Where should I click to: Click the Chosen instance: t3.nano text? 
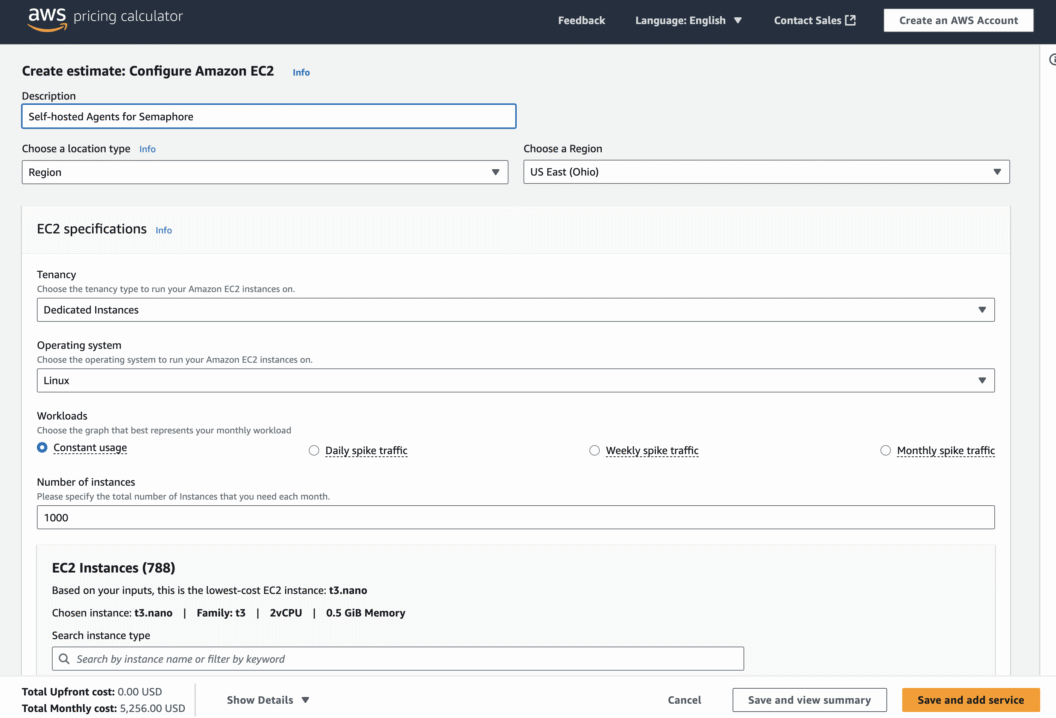tap(112, 613)
